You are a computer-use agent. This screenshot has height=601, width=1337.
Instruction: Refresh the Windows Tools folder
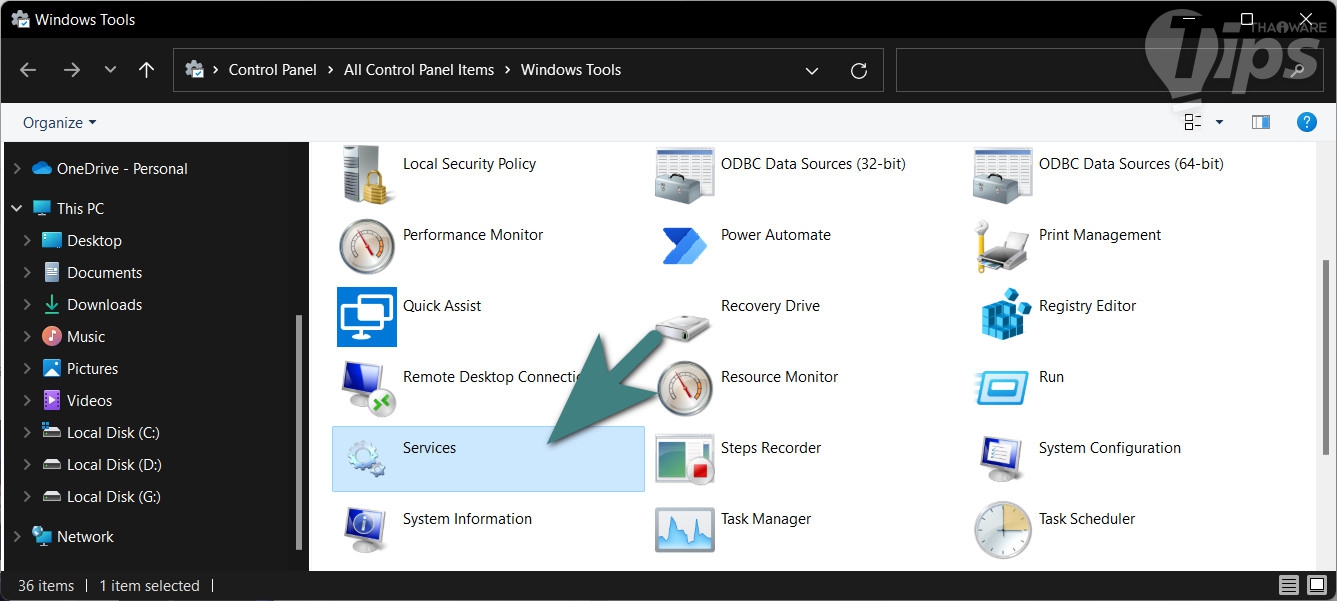[x=858, y=70]
